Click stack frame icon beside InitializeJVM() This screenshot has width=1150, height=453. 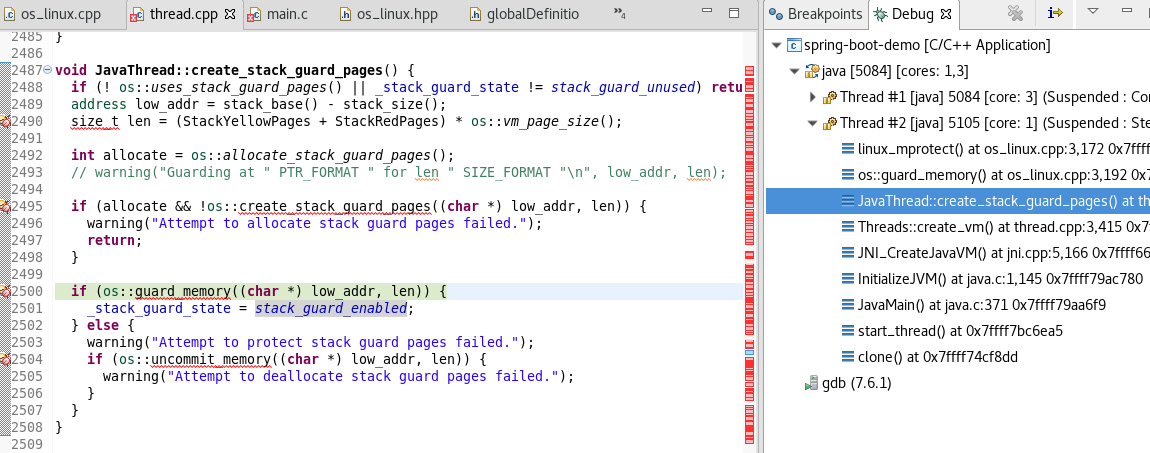click(847, 279)
